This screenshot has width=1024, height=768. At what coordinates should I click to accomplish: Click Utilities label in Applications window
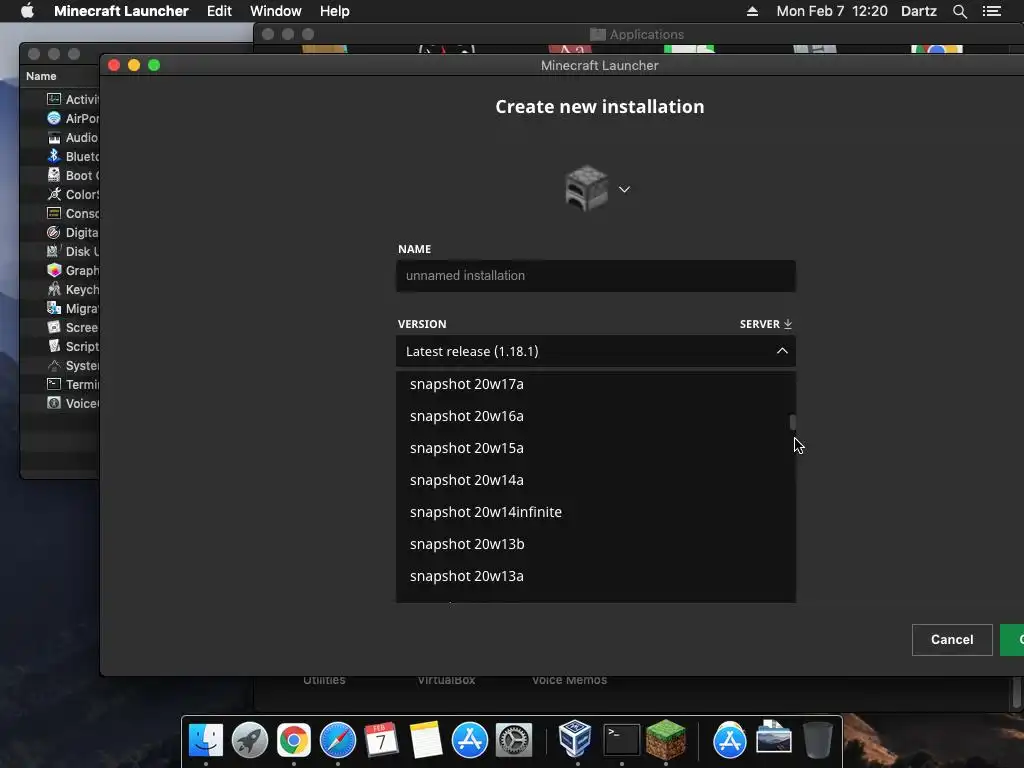pyautogui.click(x=324, y=680)
